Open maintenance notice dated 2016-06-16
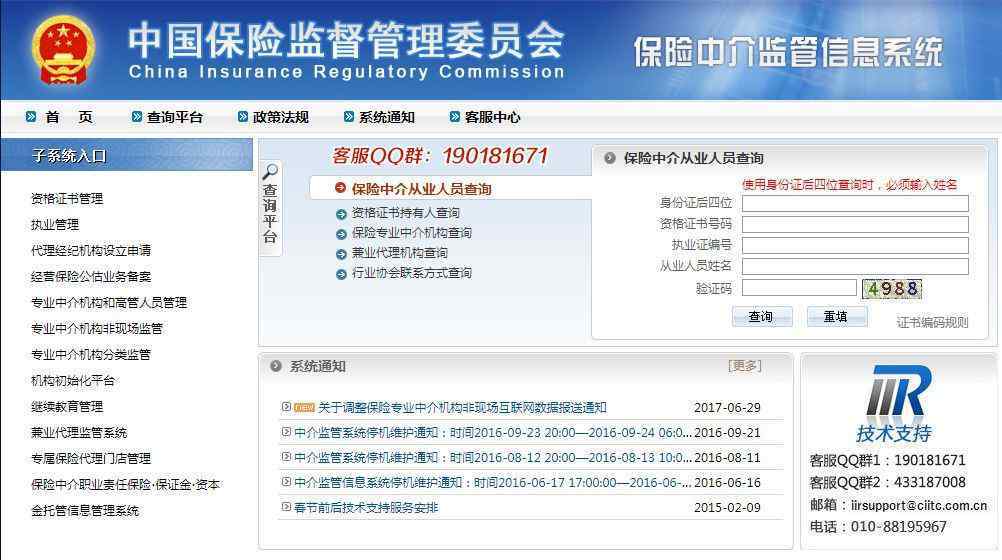 [493, 483]
